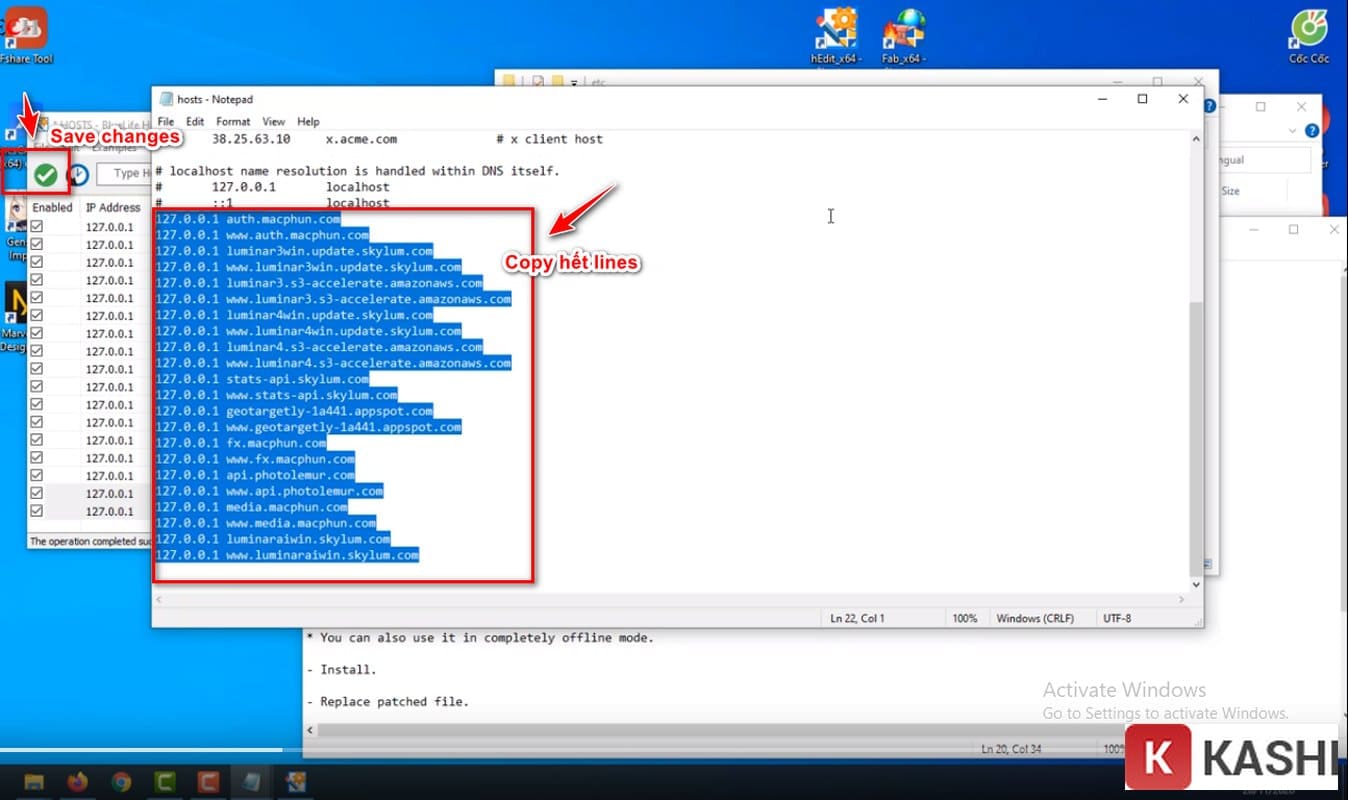
Task: Open Firefox from the taskbar
Action: (77, 781)
